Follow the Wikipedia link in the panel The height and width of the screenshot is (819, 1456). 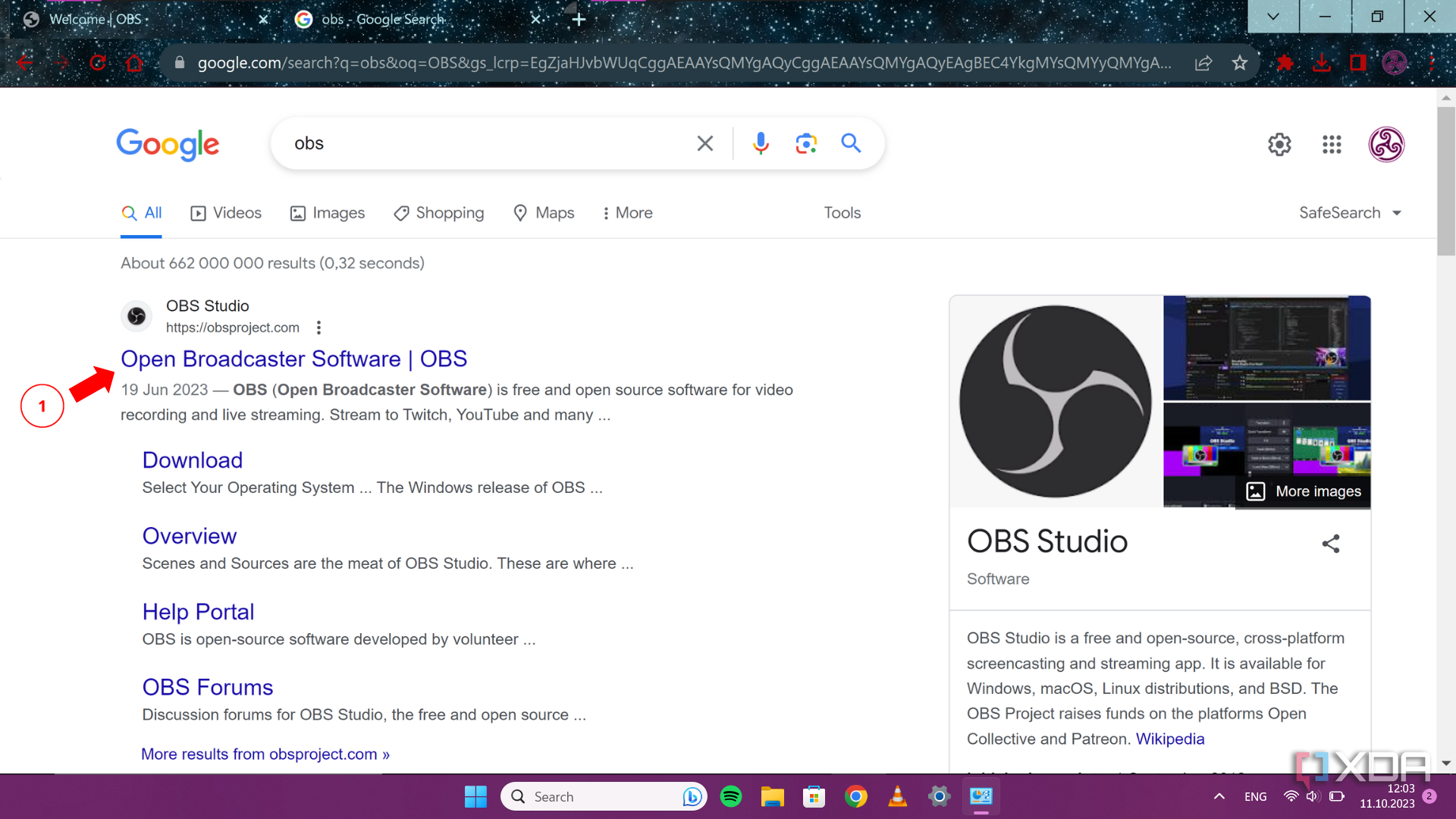1169,739
